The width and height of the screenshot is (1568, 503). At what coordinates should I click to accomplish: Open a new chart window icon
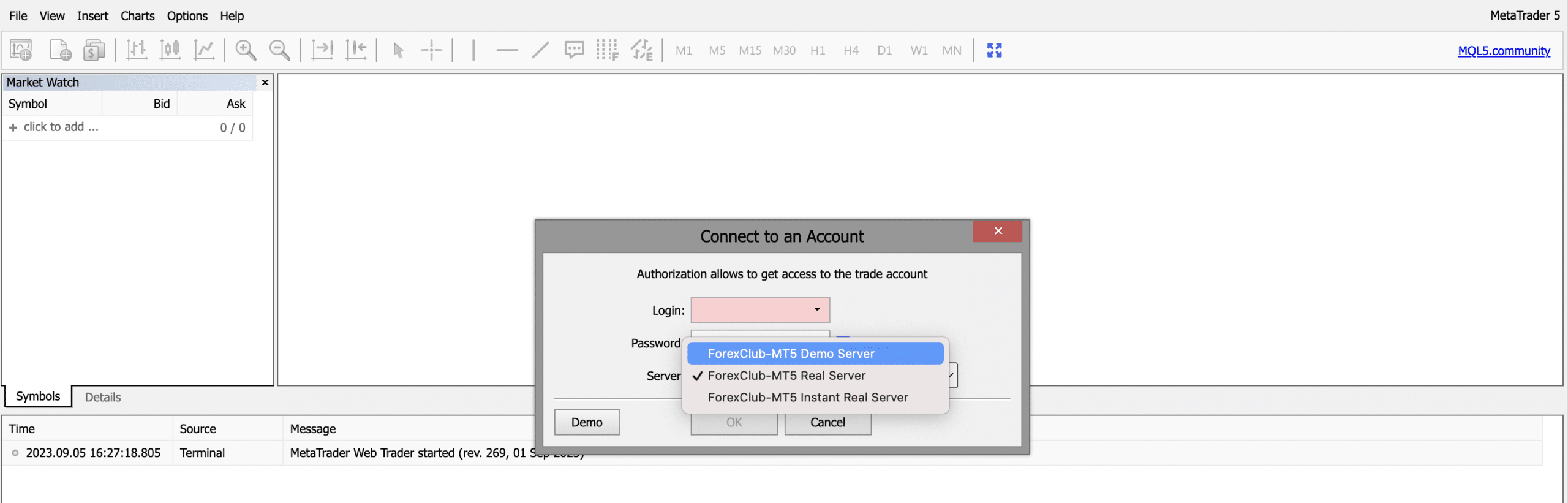click(21, 50)
